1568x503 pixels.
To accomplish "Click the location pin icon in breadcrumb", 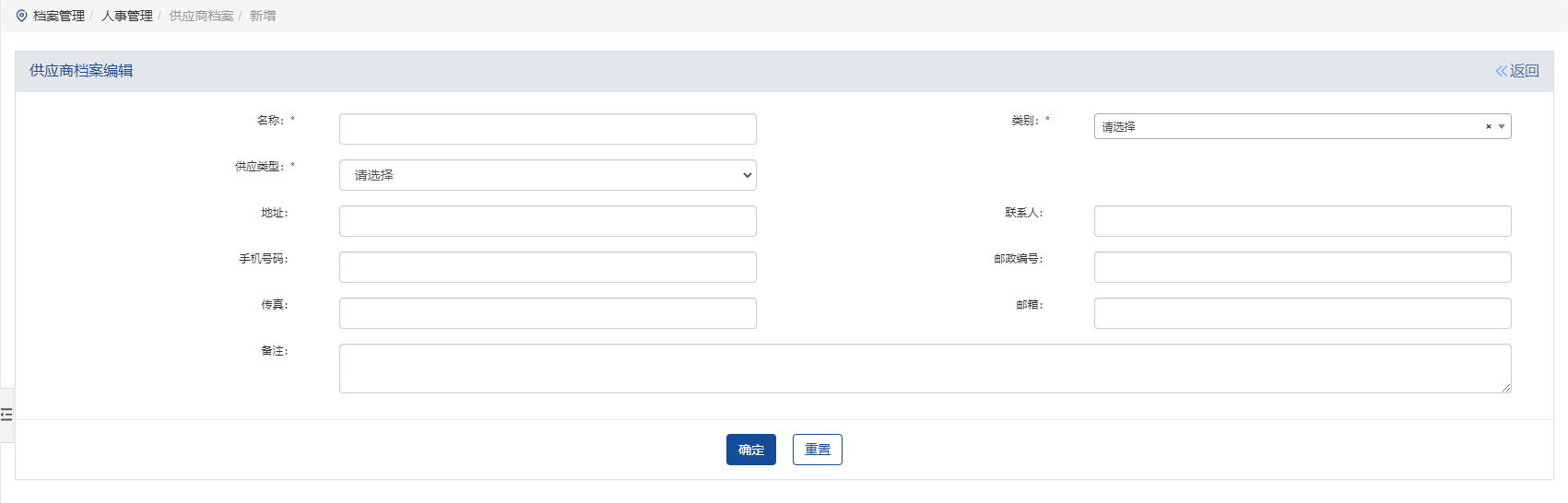I will [22, 16].
